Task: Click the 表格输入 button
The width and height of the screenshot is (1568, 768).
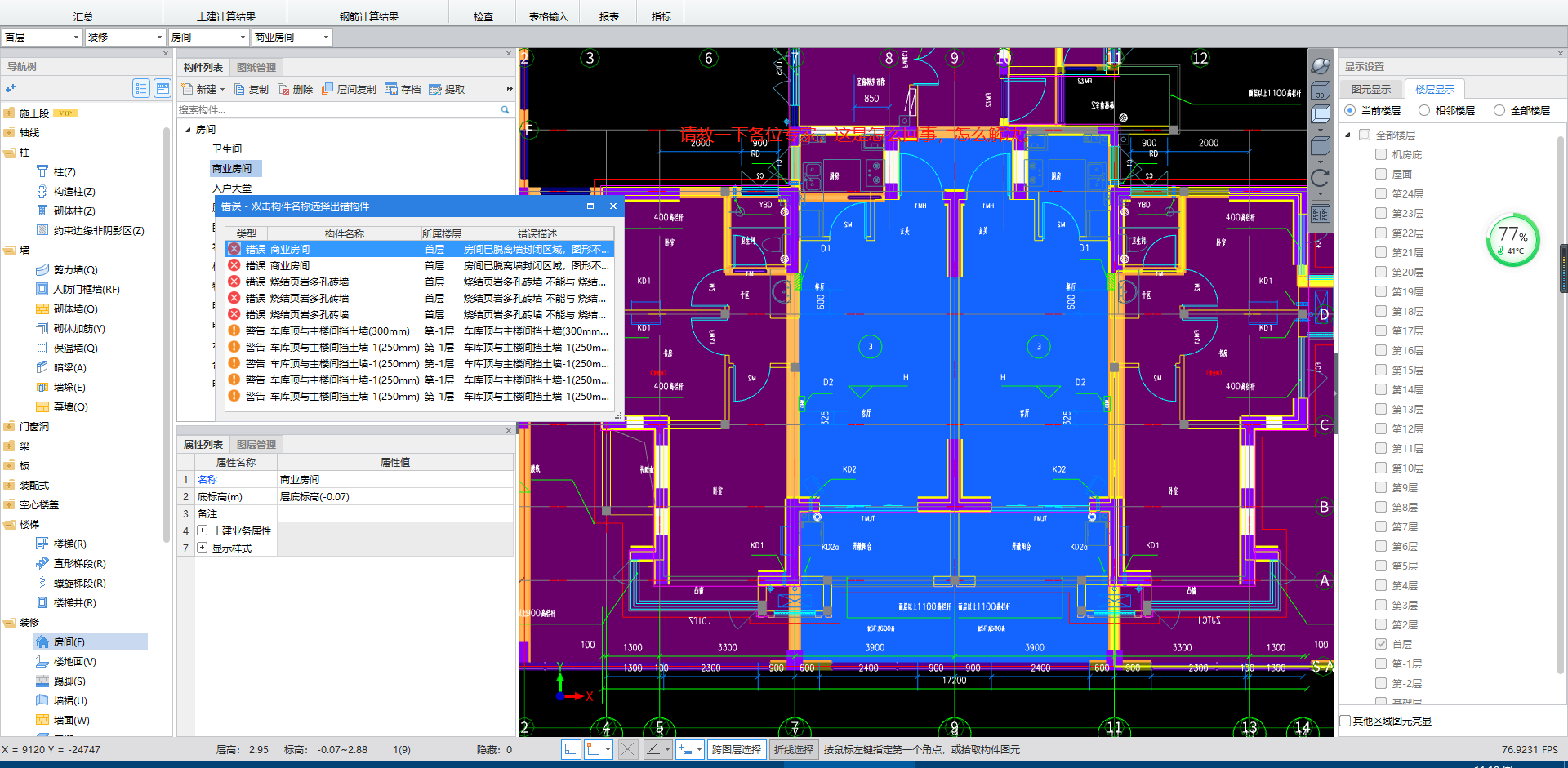Action: point(548,16)
